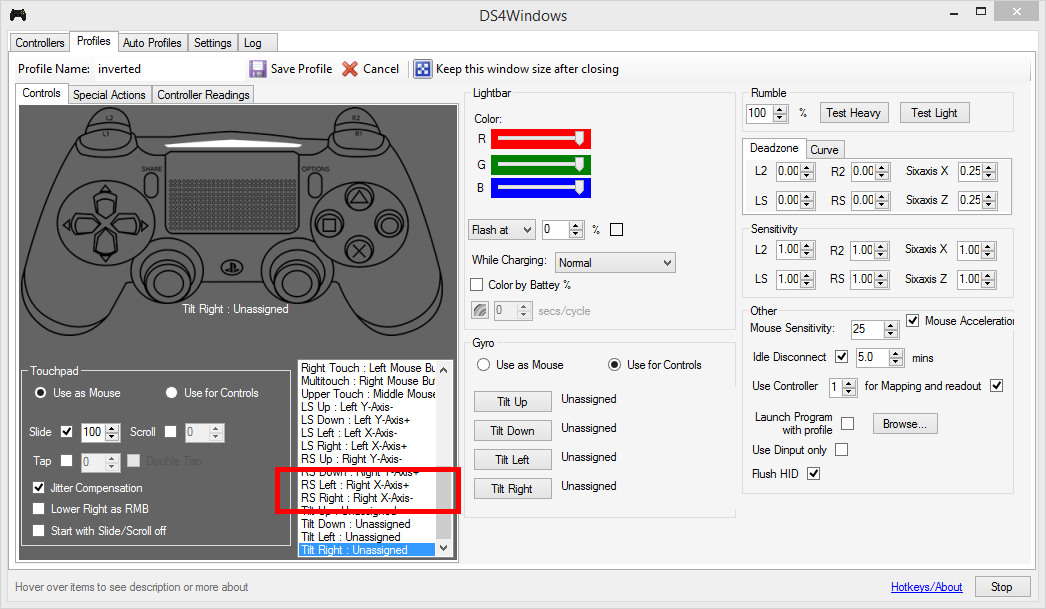Click the red X Cancel icon
The width and height of the screenshot is (1046, 609).
[350, 69]
